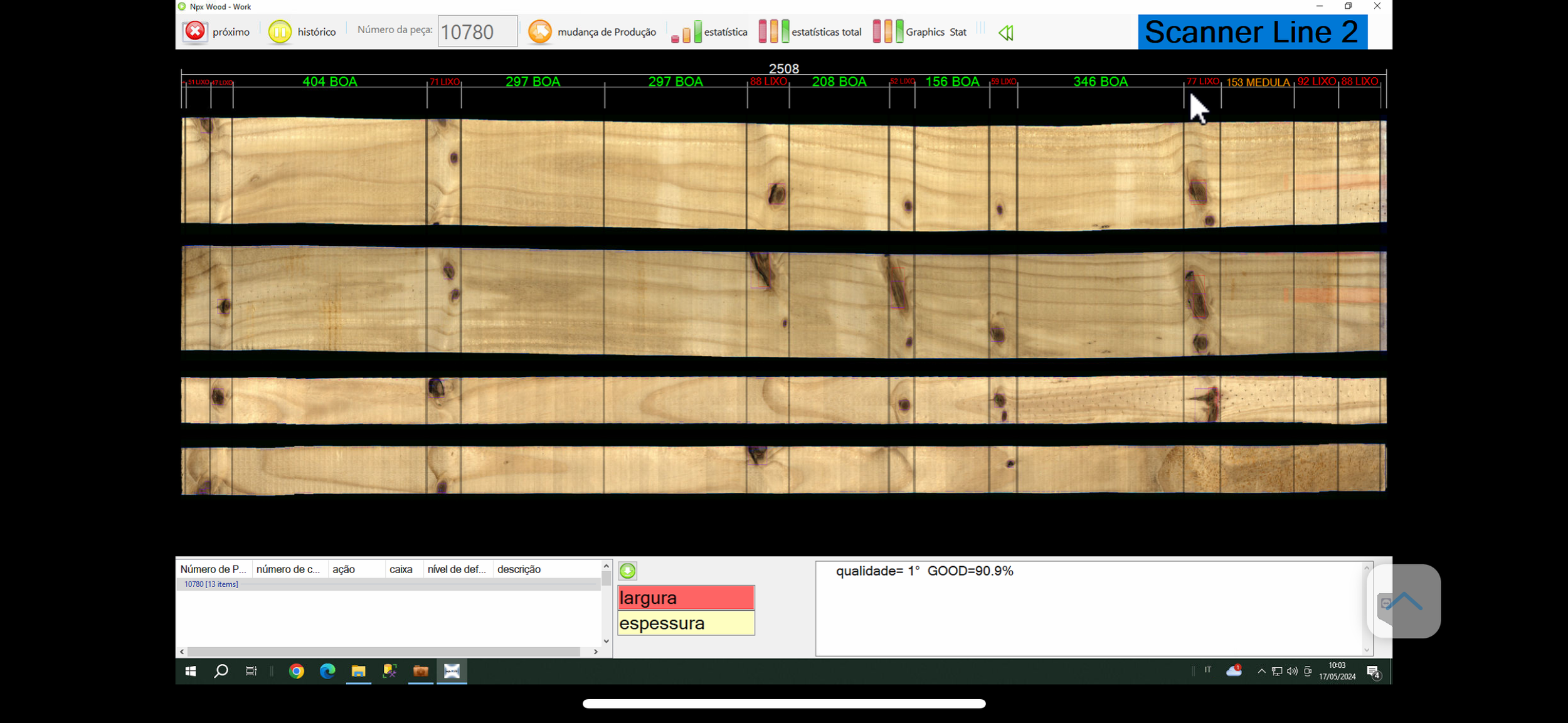Click the nível de def... column header

pos(456,569)
